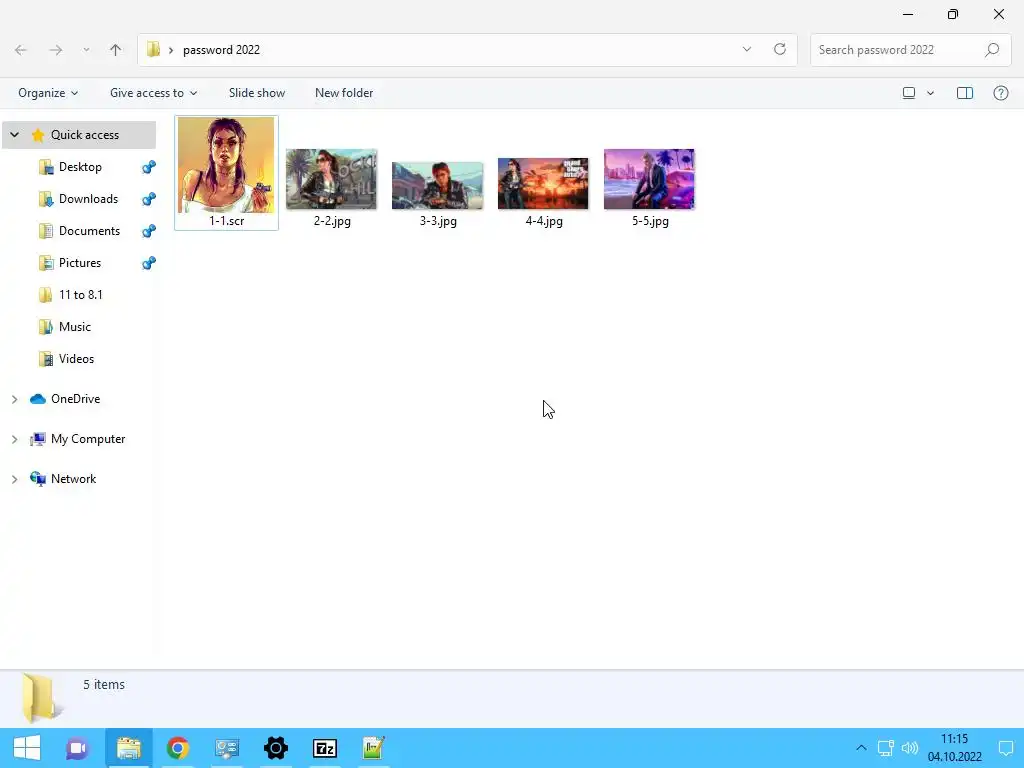1024x768 pixels.
Task: Click password 2022 in the address bar
Action: tap(221, 50)
